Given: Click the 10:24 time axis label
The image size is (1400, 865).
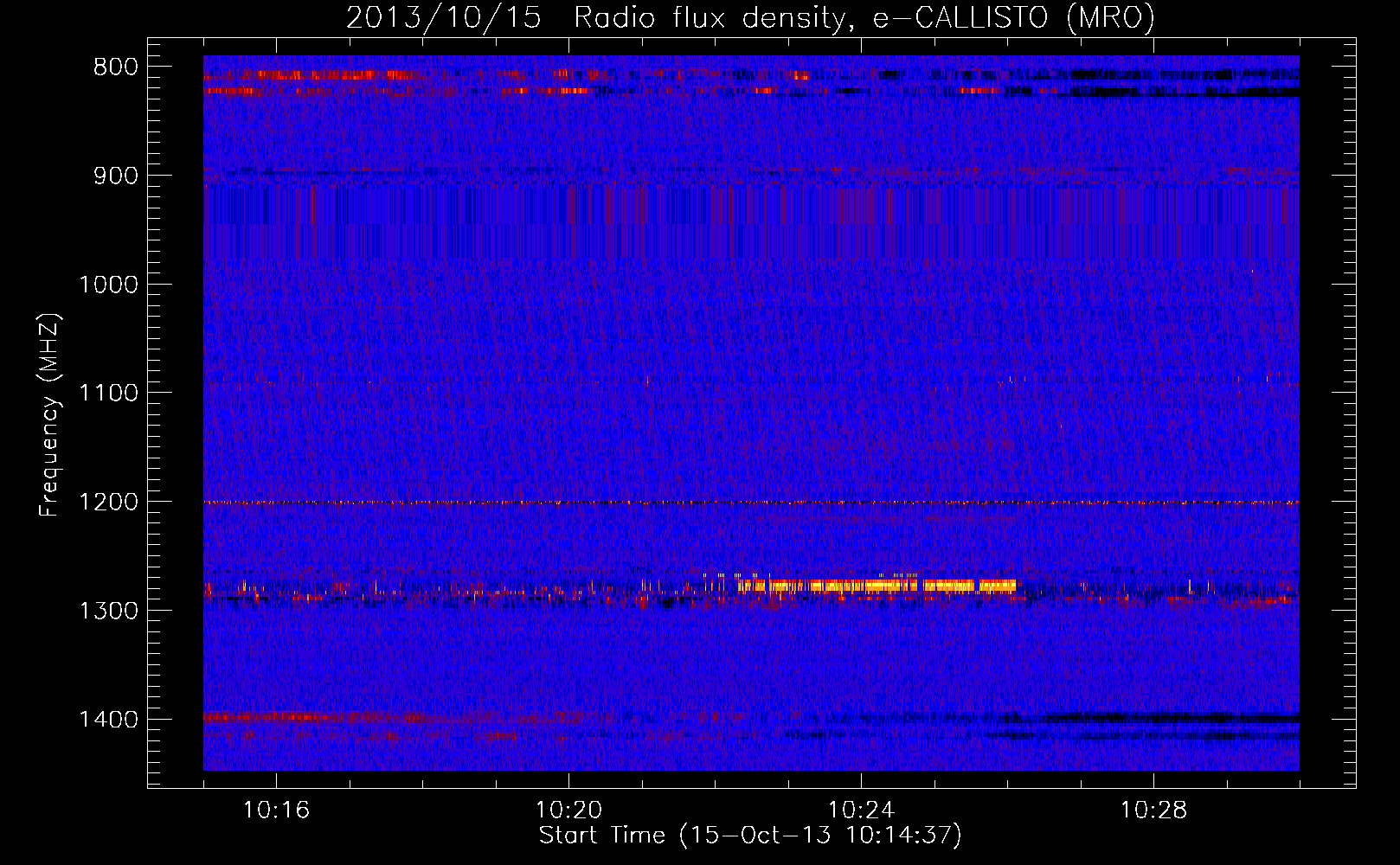Looking at the screenshot, I should [x=861, y=811].
